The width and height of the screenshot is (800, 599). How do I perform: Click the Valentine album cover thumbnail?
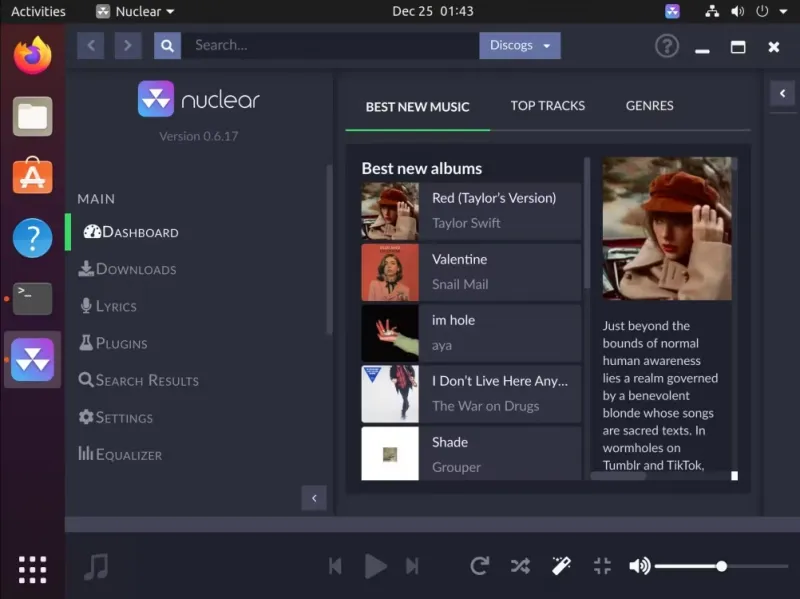point(390,272)
